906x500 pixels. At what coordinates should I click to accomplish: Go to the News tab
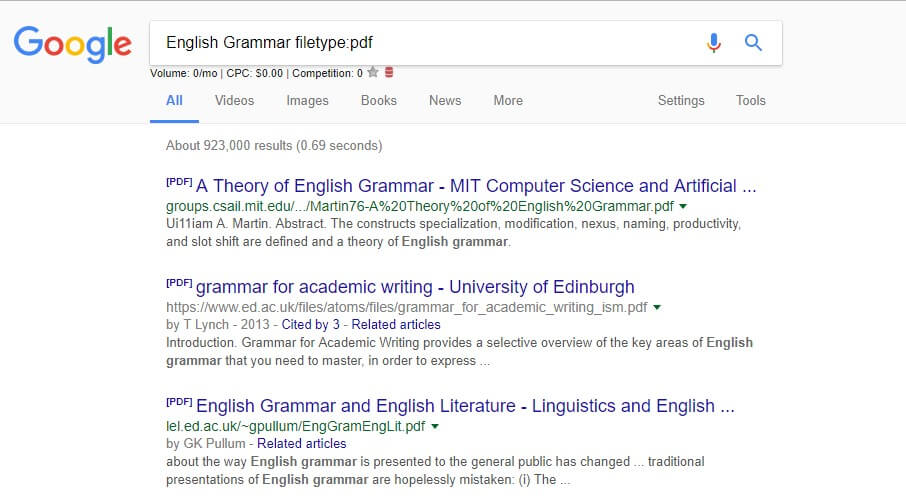click(x=444, y=100)
